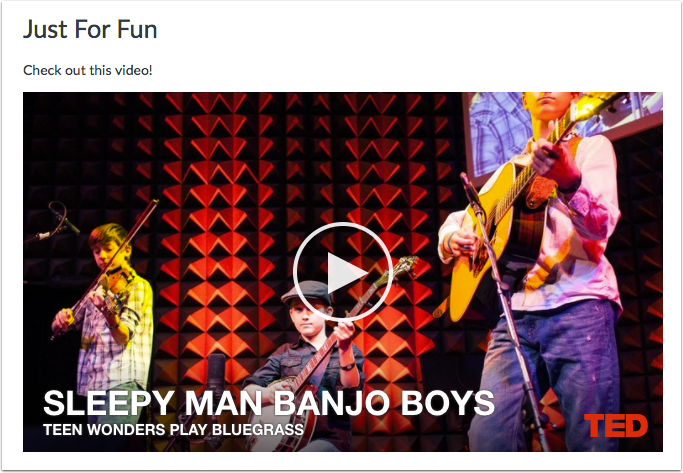Click the overhead microphone above the fiddler

(x=61, y=222)
